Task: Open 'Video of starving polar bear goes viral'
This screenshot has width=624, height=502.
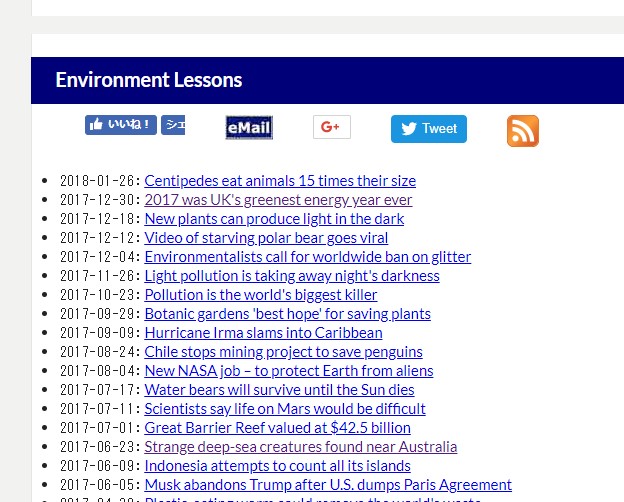Action: click(x=266, y=238)
